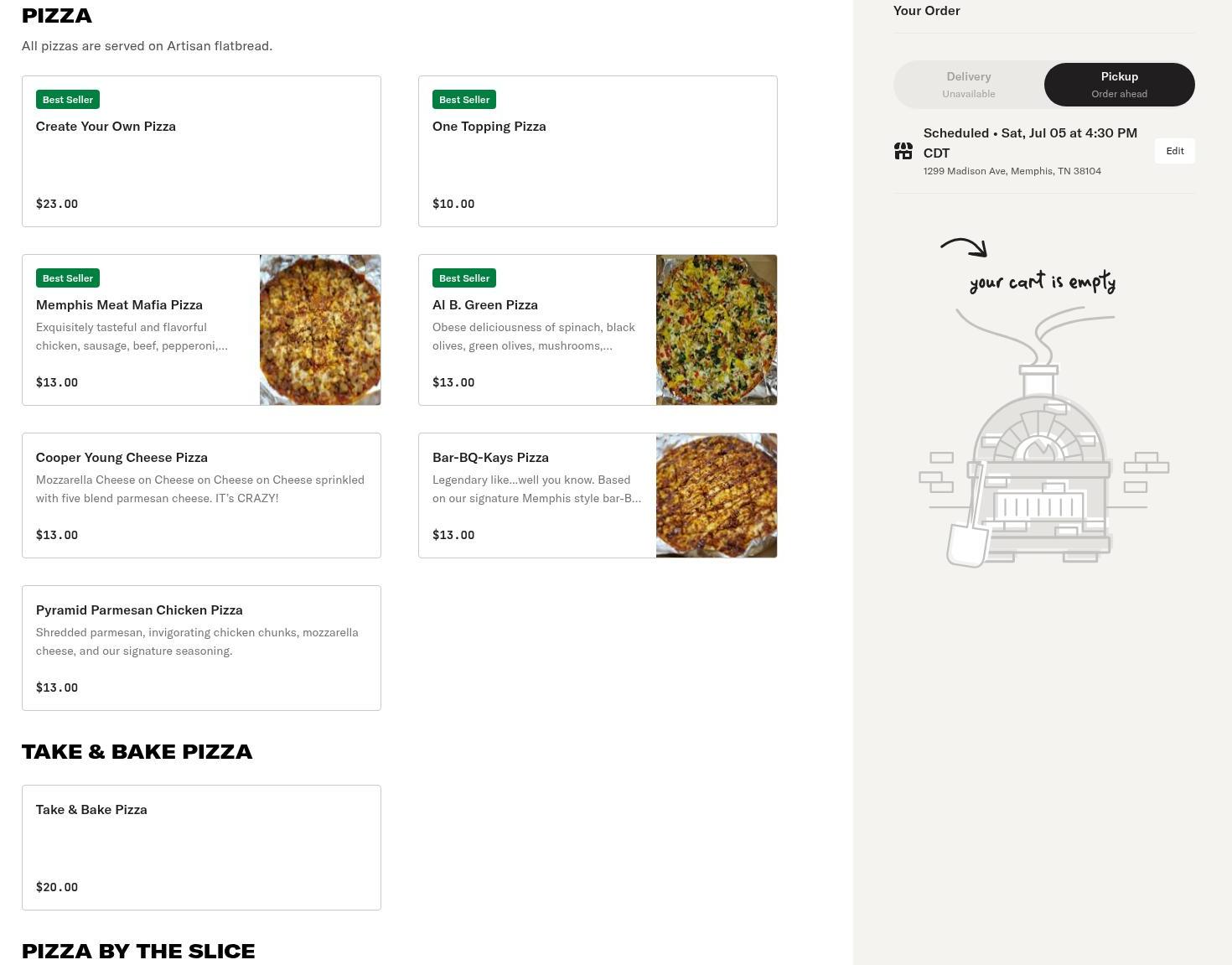The height and width of the screenshot is (965, 1232).
Task: Click the curved arrow above empty cart text
Action: (x=965, y=246)
